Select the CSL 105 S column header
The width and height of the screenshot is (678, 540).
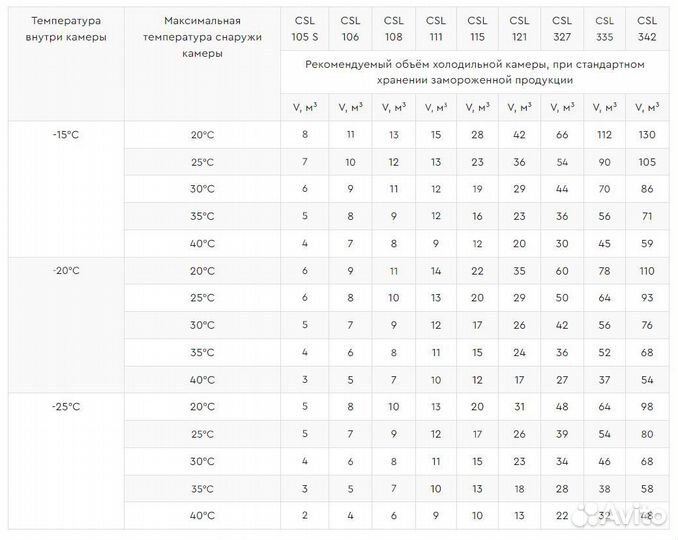click(306, 27)
